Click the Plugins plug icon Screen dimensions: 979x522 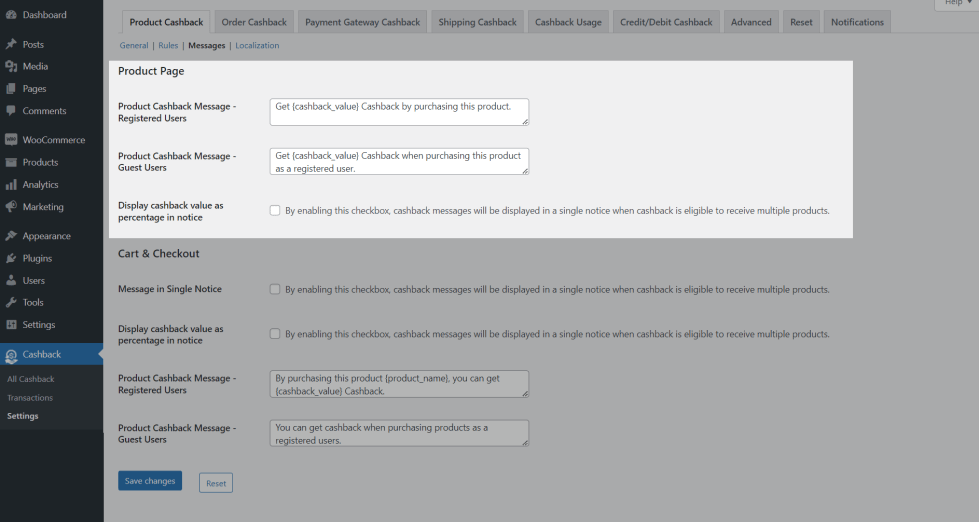[11, 259]
